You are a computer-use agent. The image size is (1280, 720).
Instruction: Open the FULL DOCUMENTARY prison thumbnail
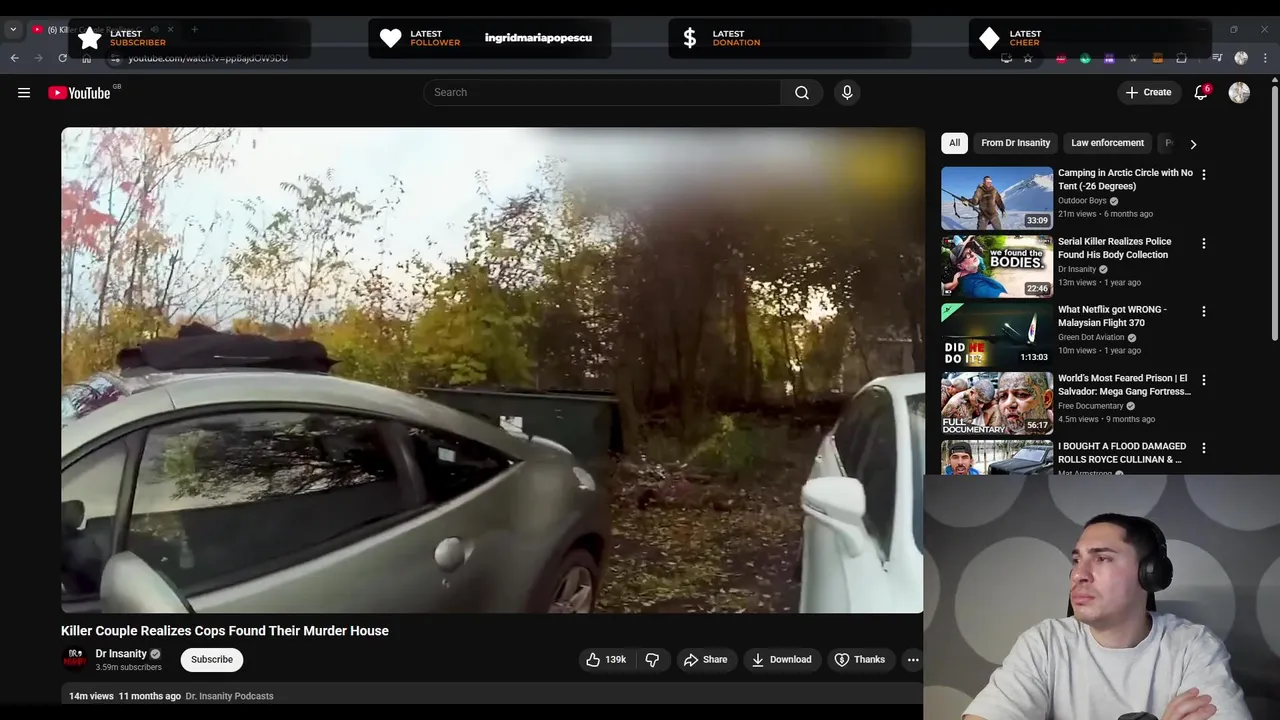tap(997, 404)
